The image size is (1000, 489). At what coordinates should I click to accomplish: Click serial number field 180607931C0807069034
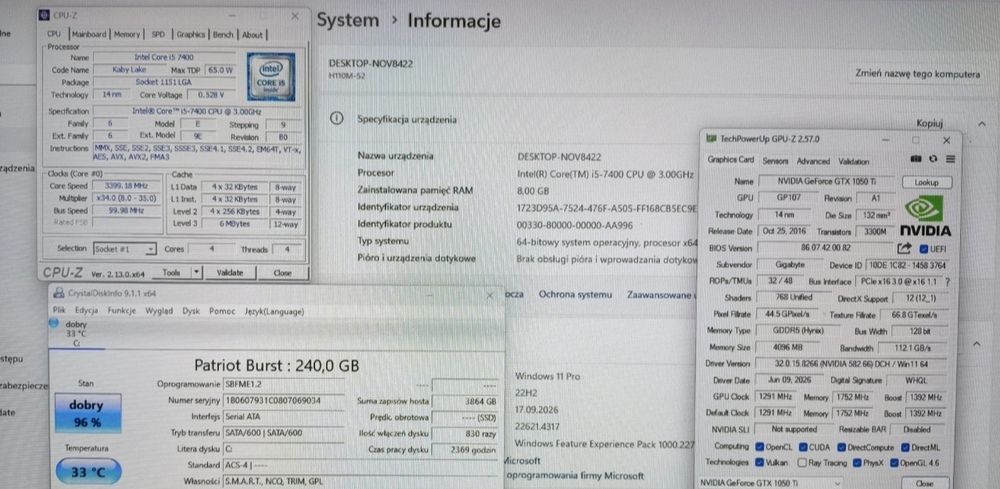click(x=283, y=401)
